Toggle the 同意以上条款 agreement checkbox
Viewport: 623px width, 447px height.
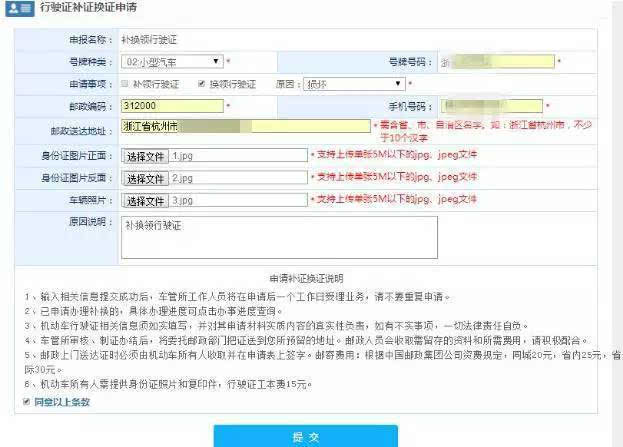click(x=25, y=402)
